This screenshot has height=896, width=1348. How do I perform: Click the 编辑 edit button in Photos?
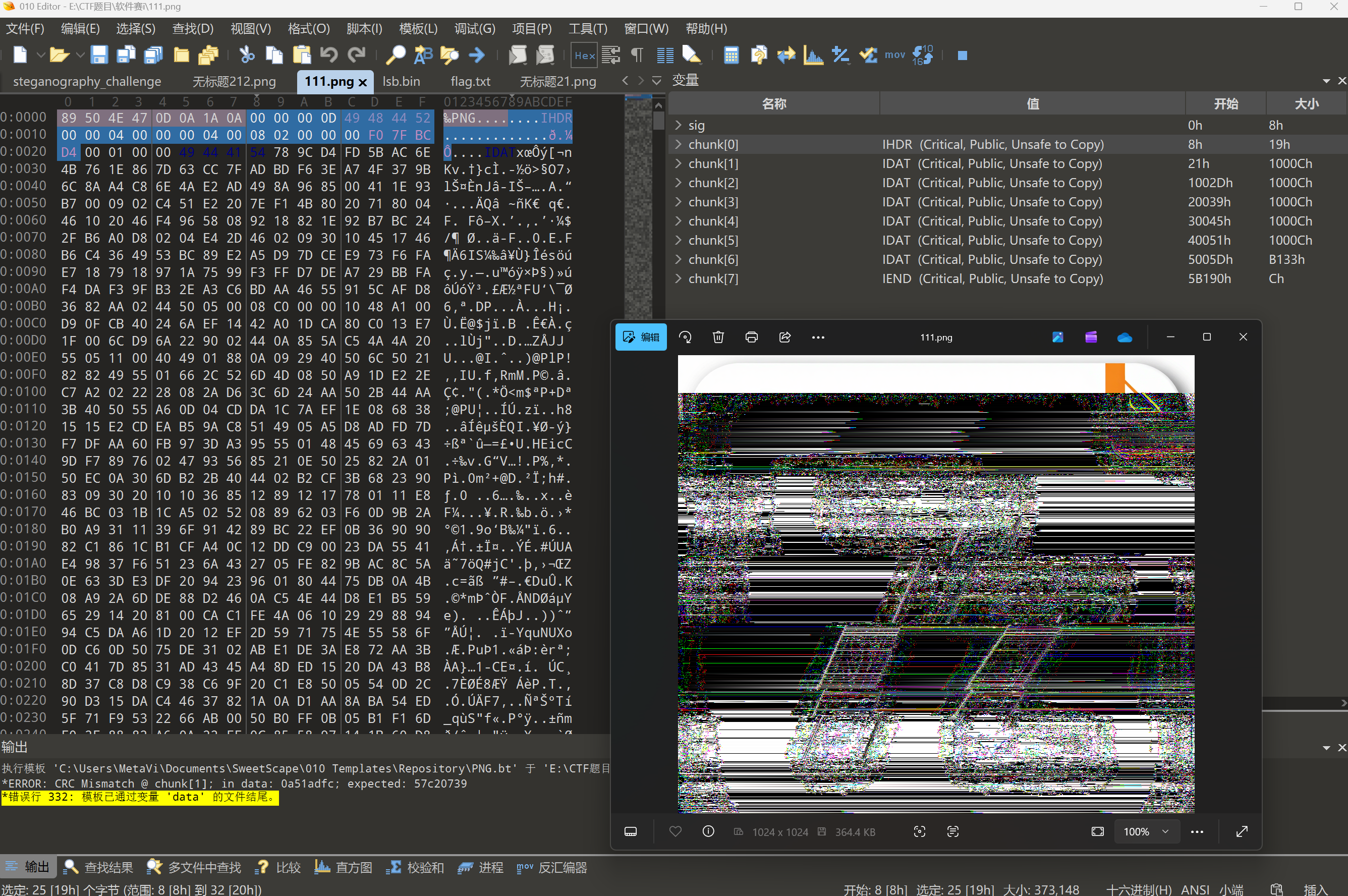click(641, 337)
